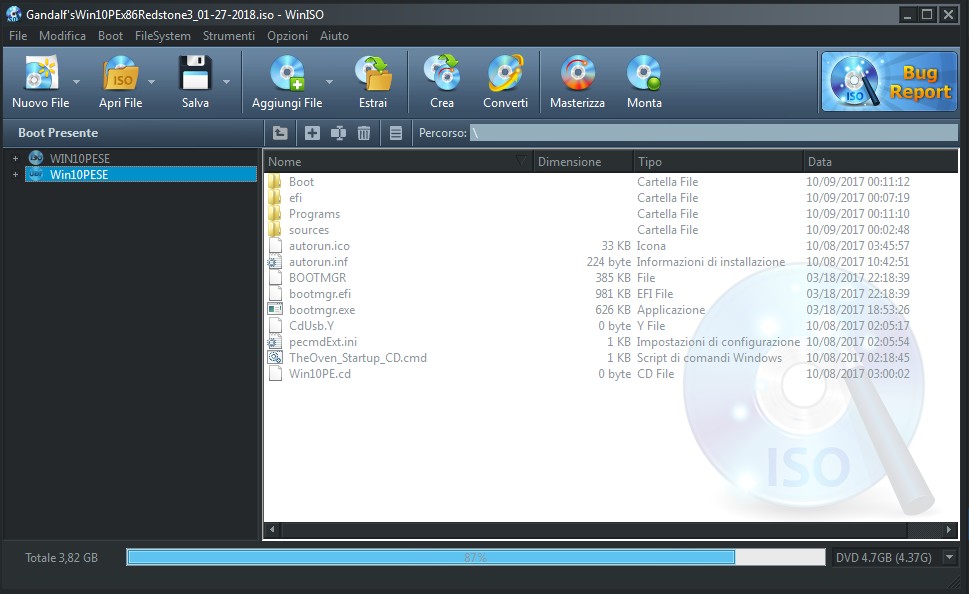The height and width of the screenshot is (594, 969).
Task: Expand the Apri File dropdown arrow
Action: pos(151,82)
